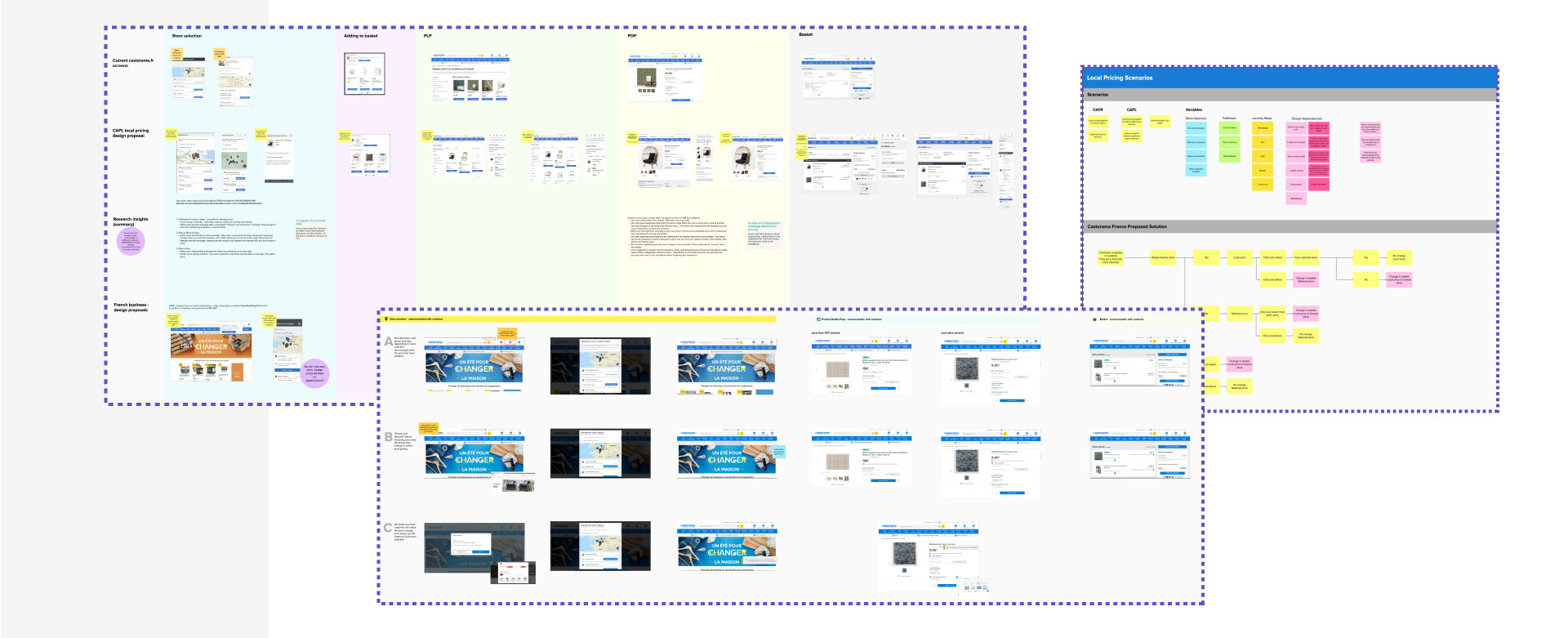The width and height of the screenshot is (1568, 638).
Task: Select the 'Adding to basket' column heading
Action: [360, 36]
